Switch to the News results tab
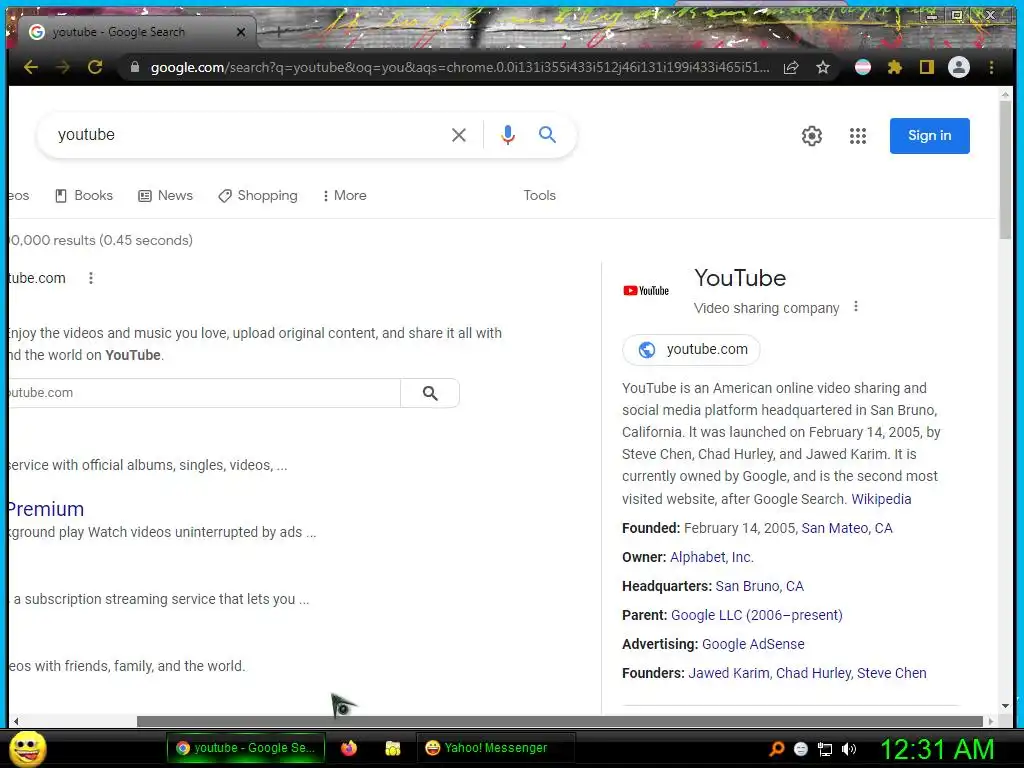 click(166, 195)
